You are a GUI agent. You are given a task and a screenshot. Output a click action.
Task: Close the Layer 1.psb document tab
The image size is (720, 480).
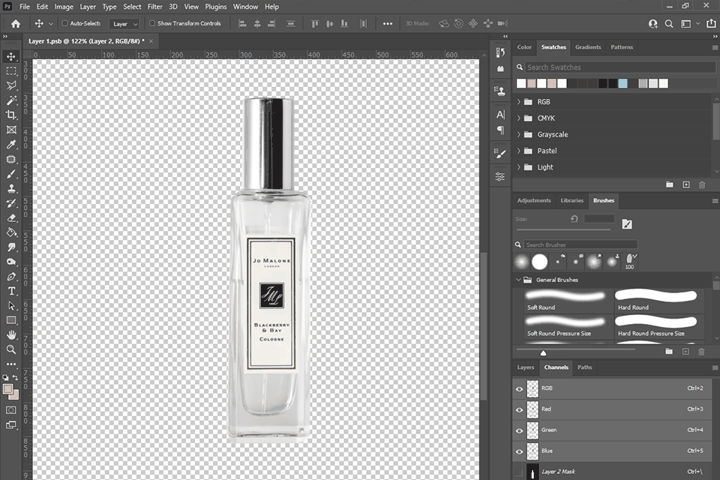pos(151,41)
